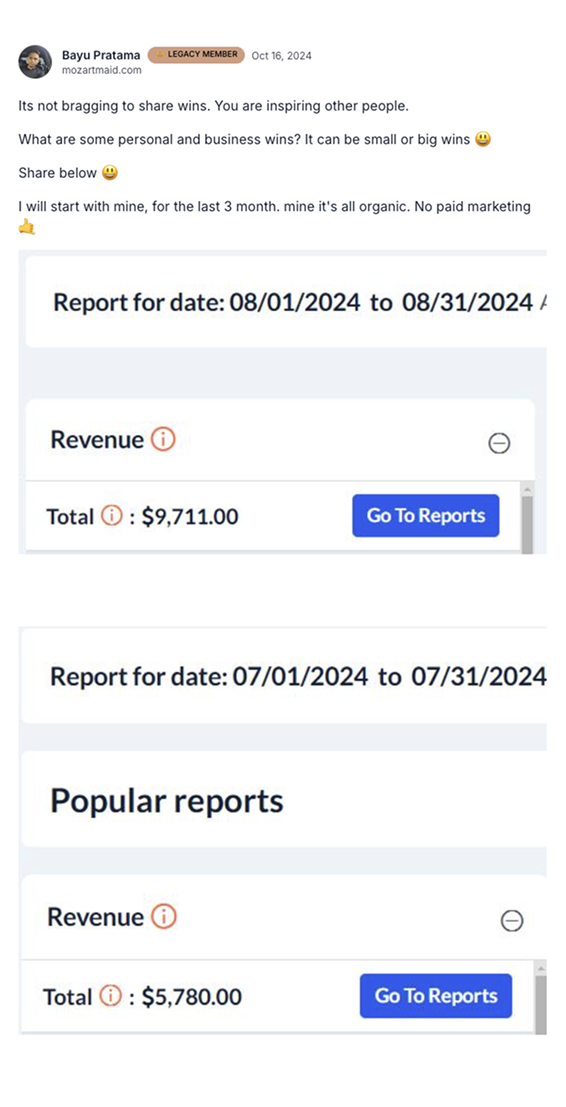Click the scroll-up arrow in the August revenue panel

(528, 489)
